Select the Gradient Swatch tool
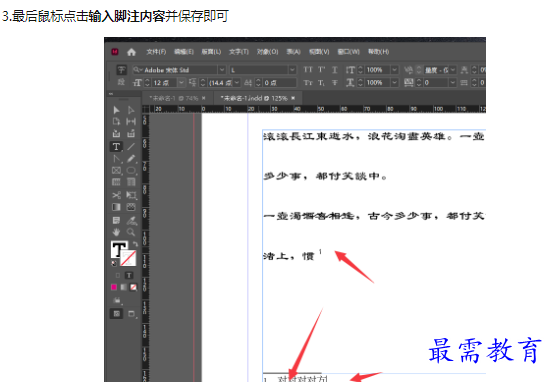Viewport: 550px width, 382px height. point(116,207)
